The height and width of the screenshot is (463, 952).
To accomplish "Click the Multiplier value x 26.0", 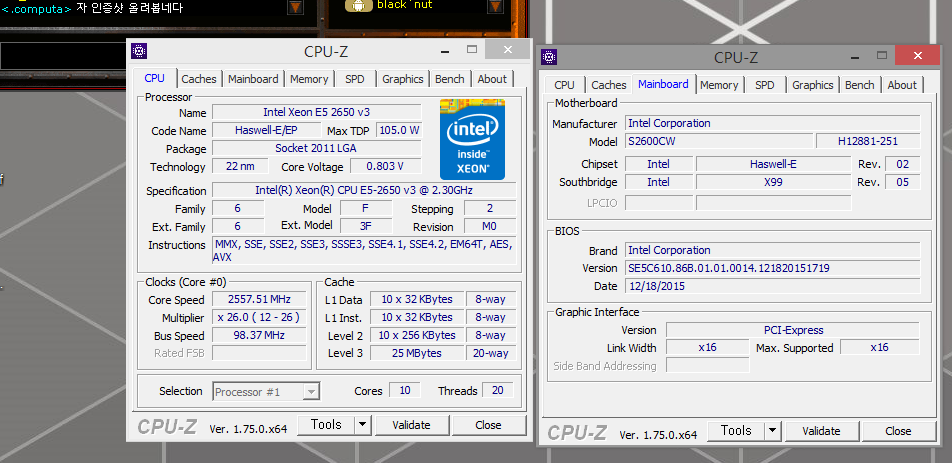I will tap(259, 317).
